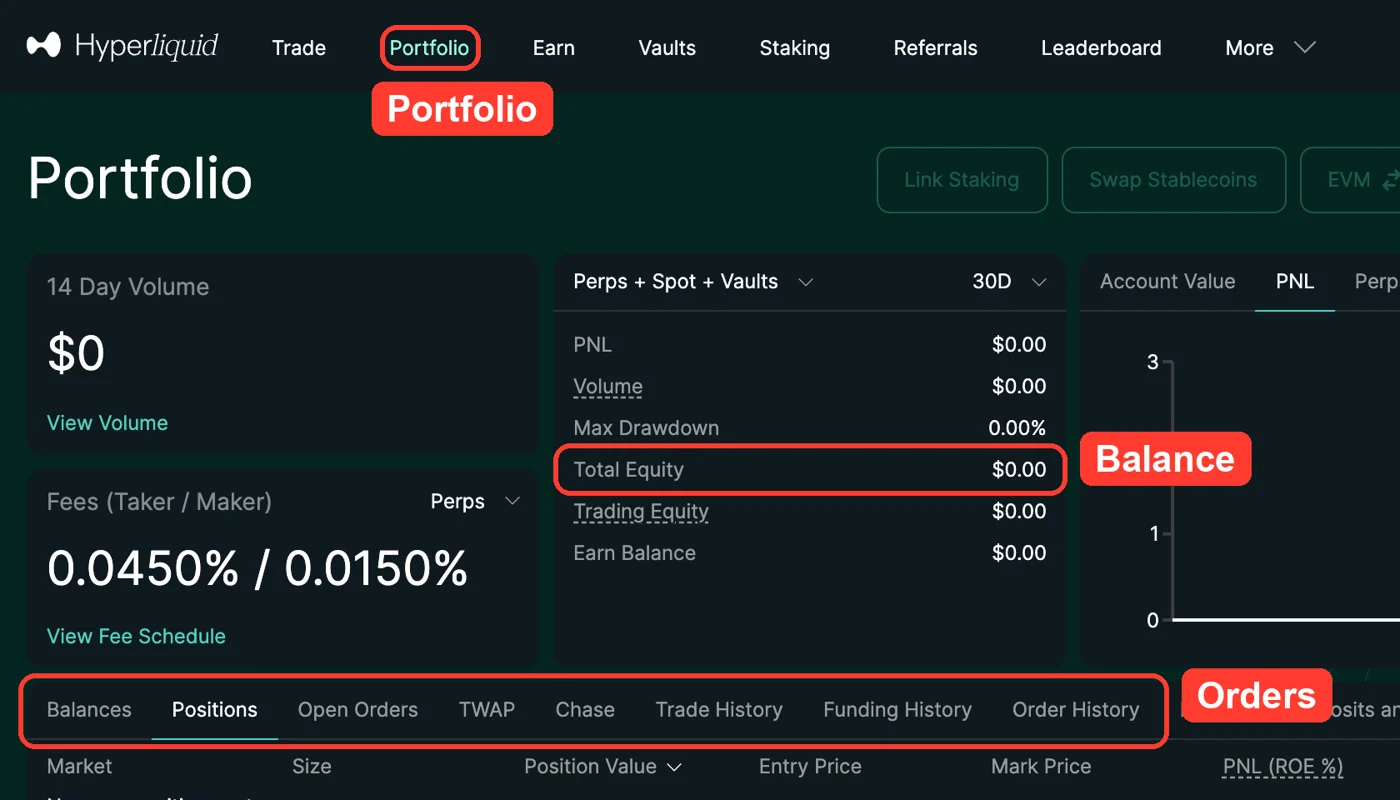Click the Max Drawdown 0.00% value
The height and width of the screenshot is (800, 1400).
(1017, 428)
